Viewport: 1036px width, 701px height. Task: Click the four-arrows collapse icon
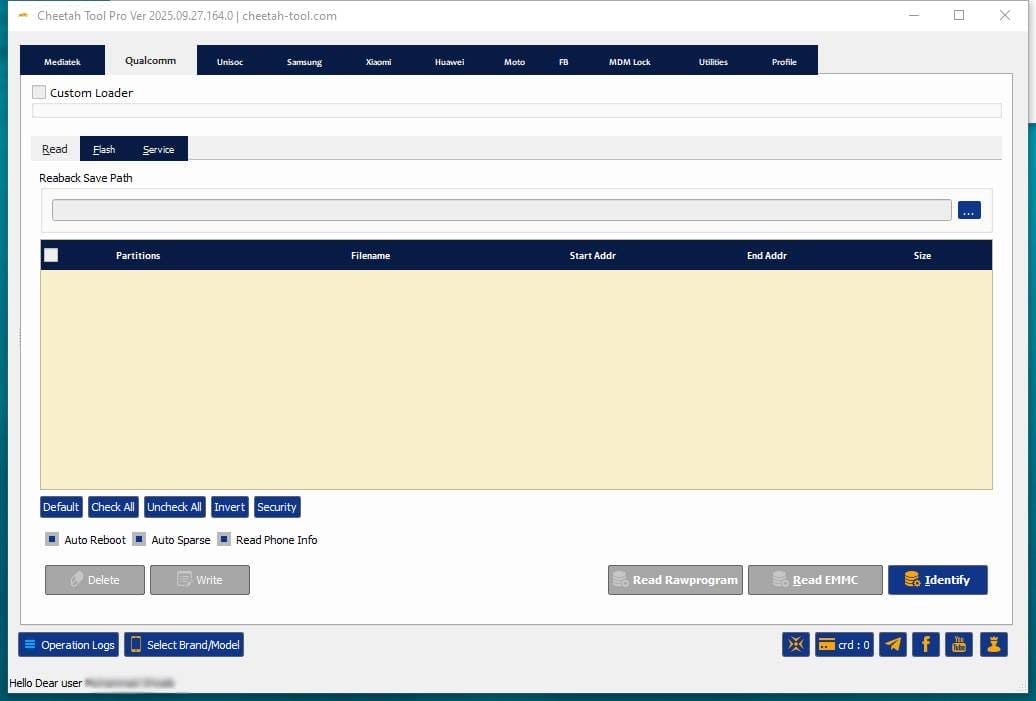click(796, 645)
